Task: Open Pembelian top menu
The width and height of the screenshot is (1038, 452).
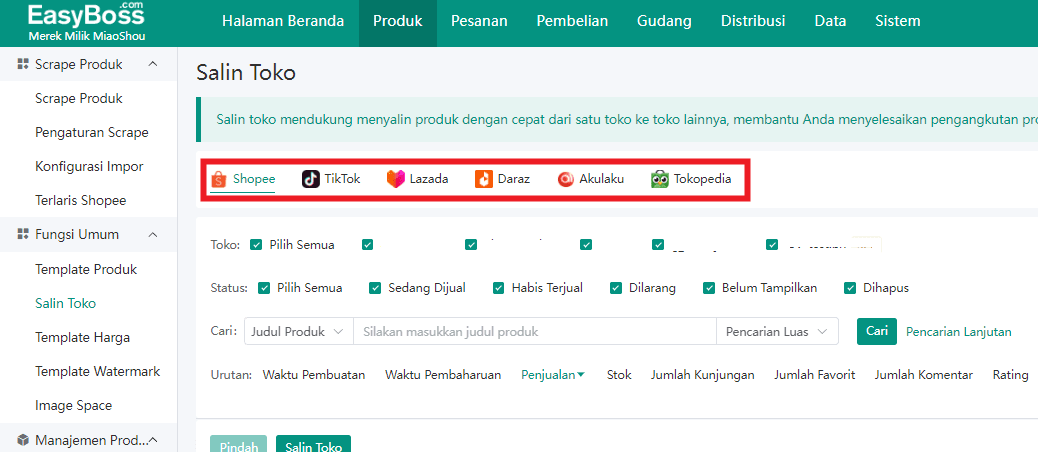Action: point(572,21)
